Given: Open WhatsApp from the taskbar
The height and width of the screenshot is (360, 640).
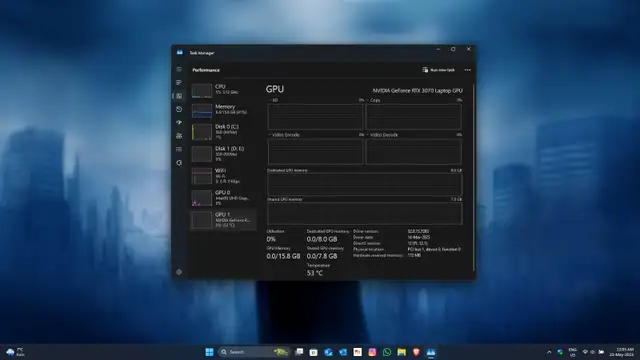Looking at the screenshot, I should click(387, 352).
